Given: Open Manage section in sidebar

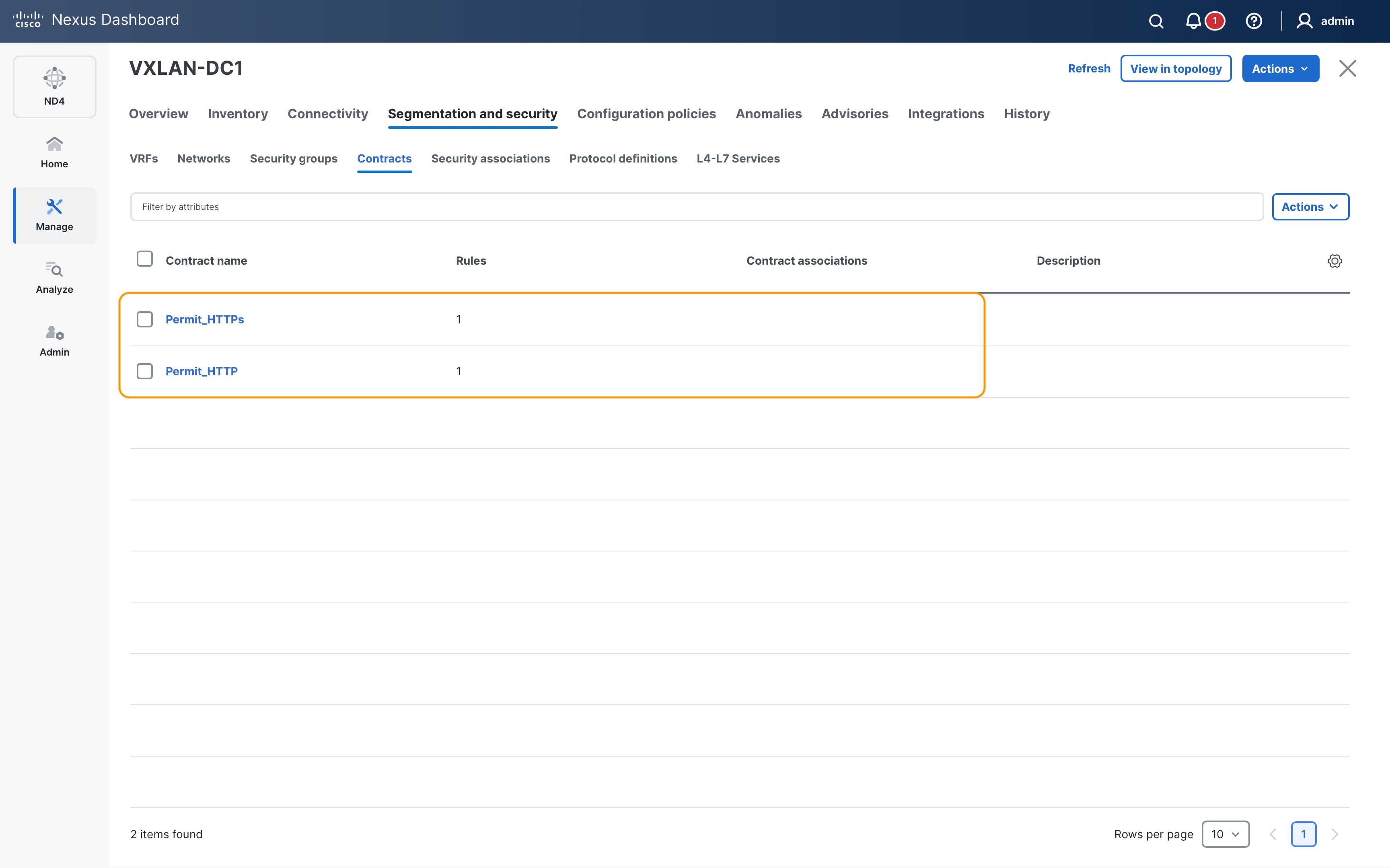Looking at the screenshot, I should (x=55, y=215).
